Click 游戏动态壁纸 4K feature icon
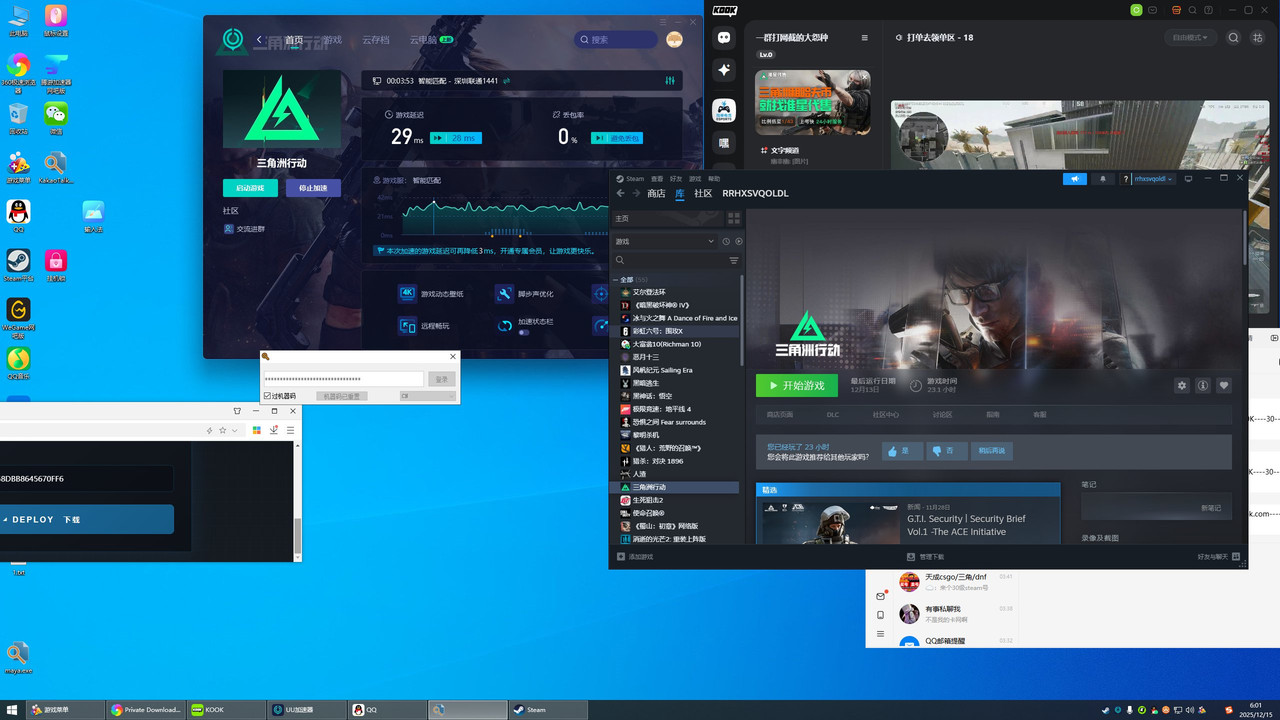1280x720 pixels. 407,294
